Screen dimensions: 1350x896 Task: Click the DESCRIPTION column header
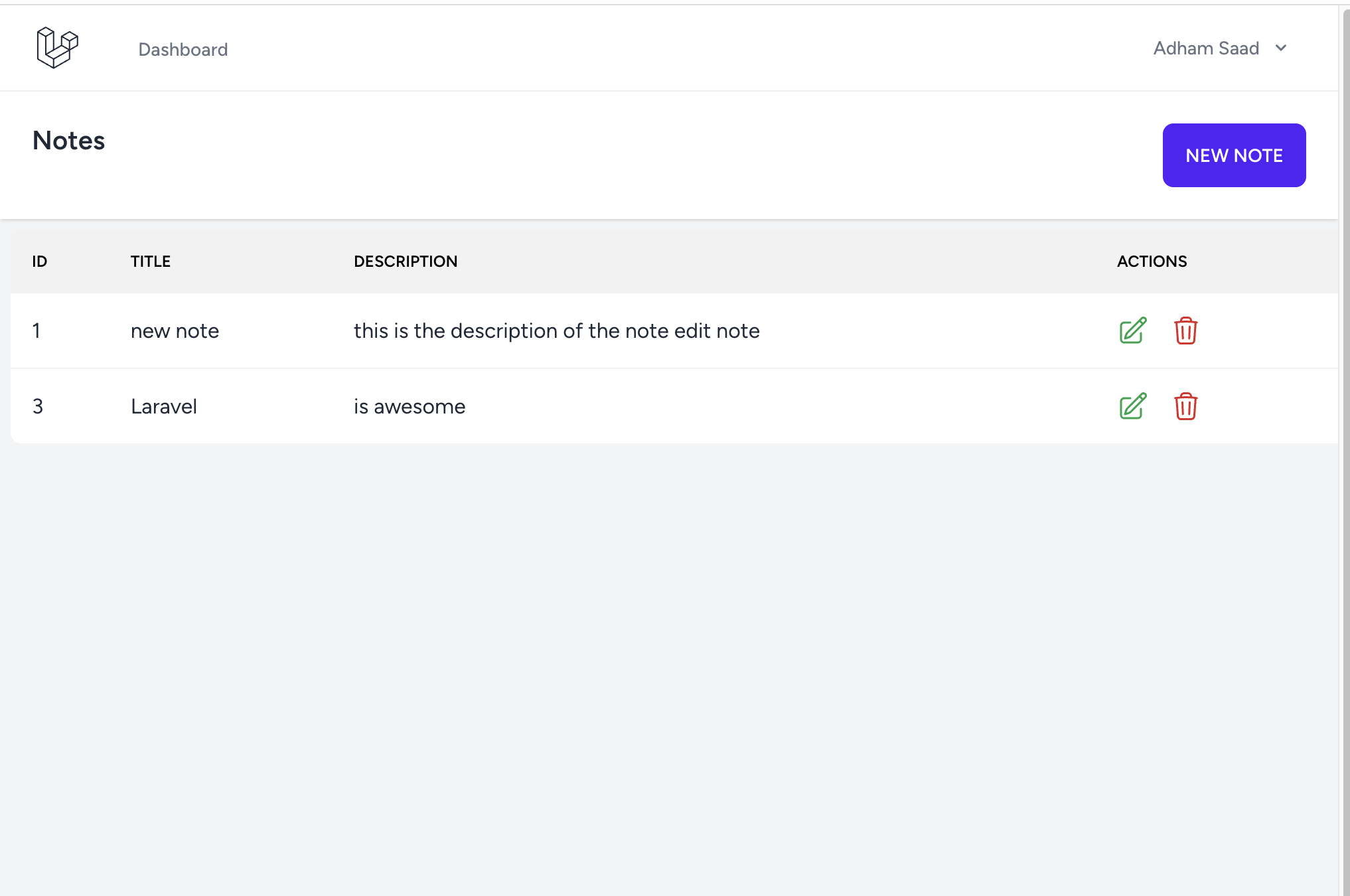(x=406, y=261)
